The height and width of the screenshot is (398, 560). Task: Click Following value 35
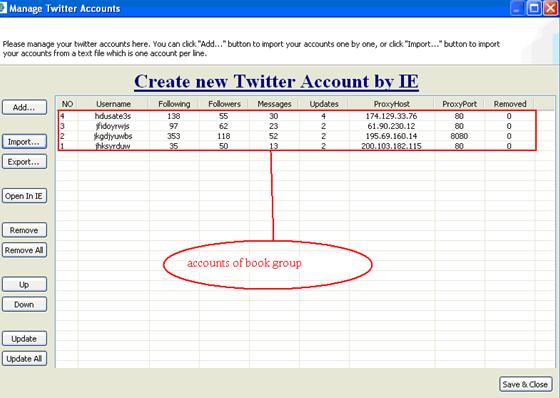[174, 146]
